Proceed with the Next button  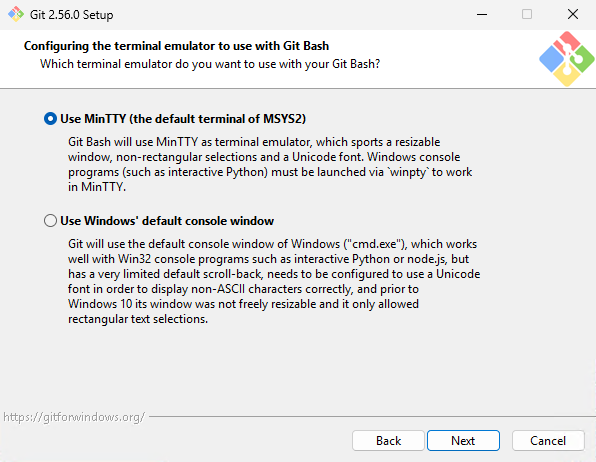(463, 441)
